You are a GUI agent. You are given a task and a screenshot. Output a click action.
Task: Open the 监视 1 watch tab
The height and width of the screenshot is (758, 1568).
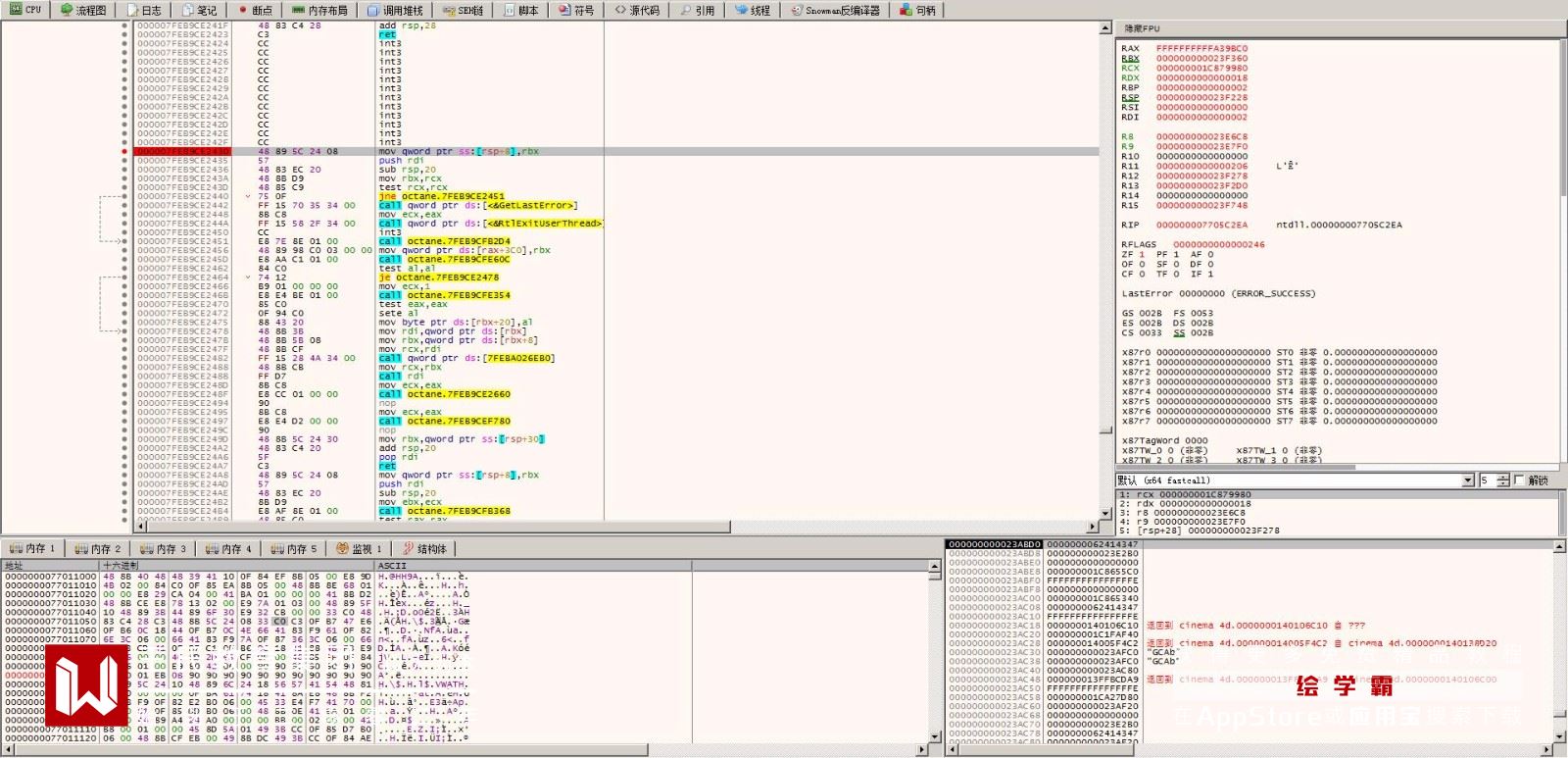click(359, 549)
